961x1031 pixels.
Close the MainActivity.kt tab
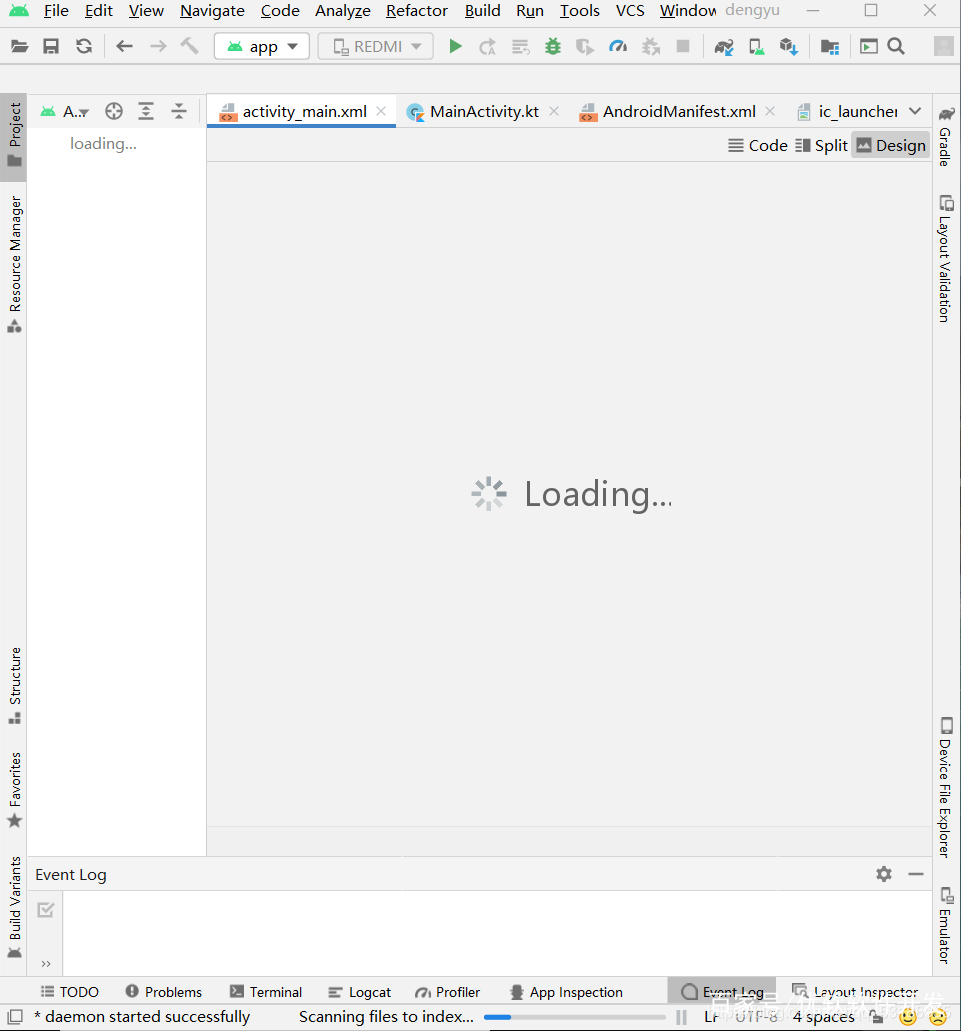(554, 111)
